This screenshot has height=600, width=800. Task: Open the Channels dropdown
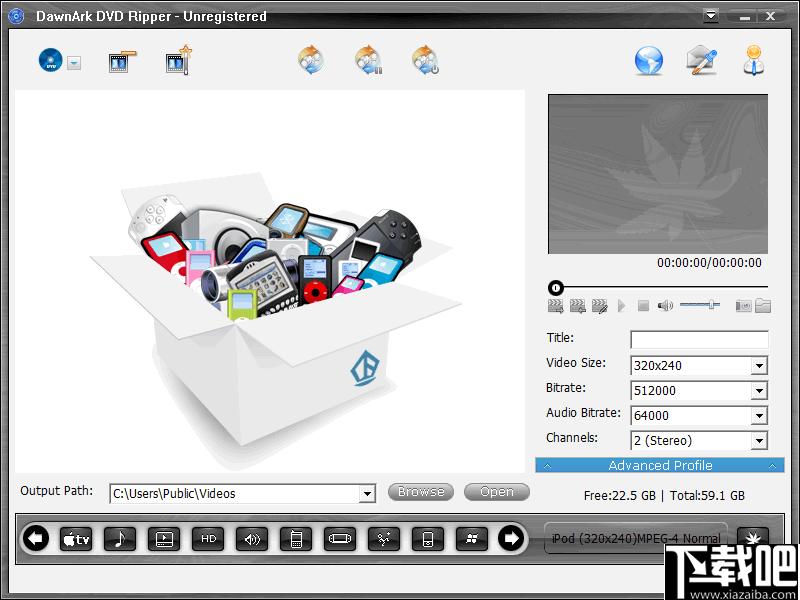coord(759,441)
